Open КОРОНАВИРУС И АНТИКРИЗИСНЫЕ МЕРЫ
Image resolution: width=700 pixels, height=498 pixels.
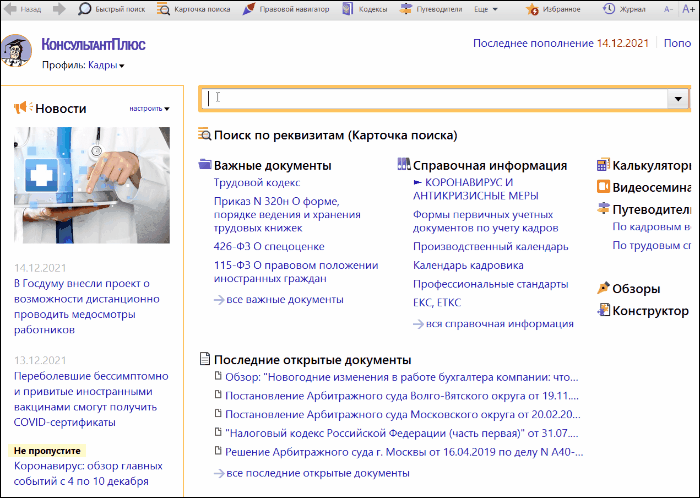pyautogui.click(x=476, y=189)
